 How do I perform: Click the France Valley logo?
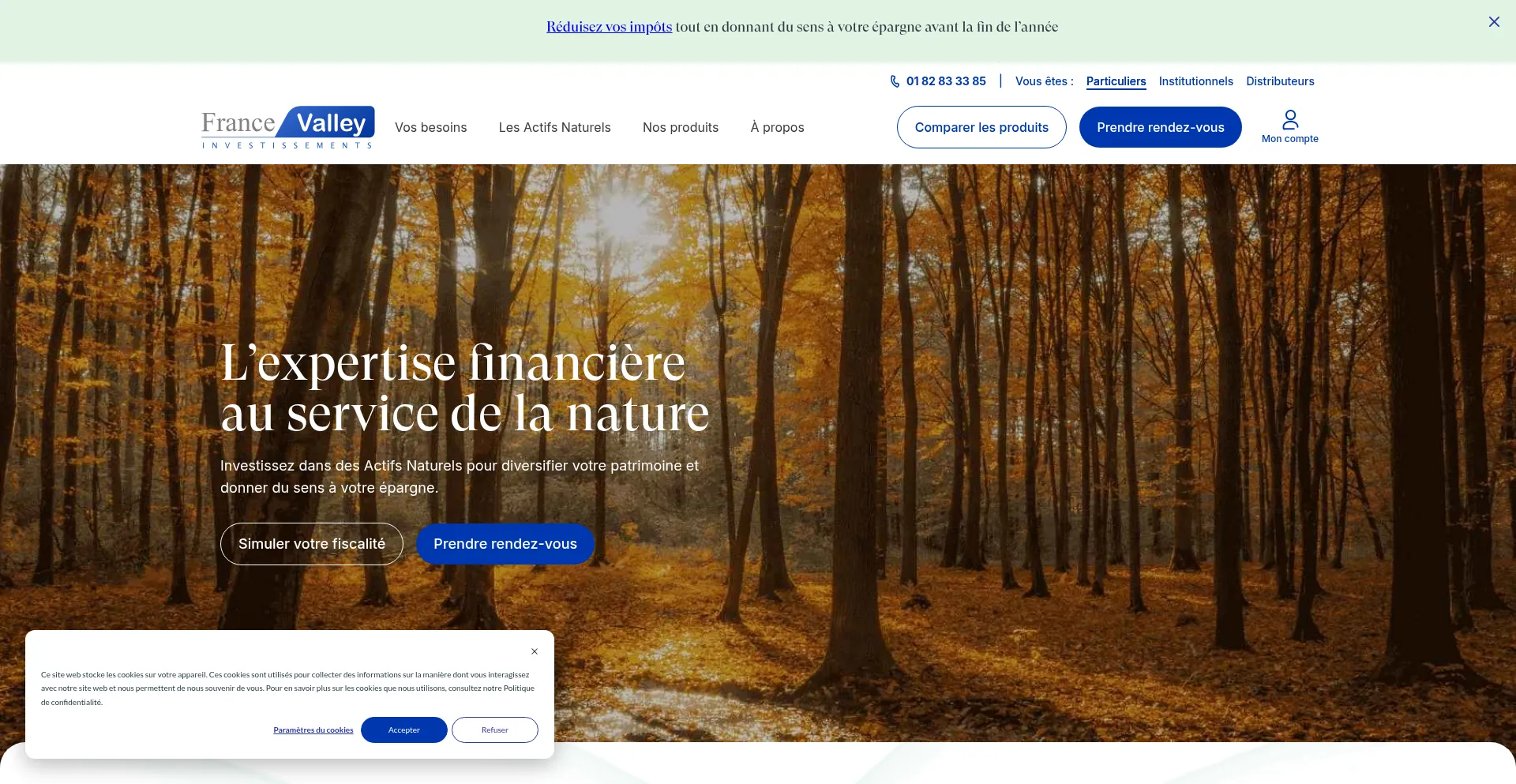[287, 127]
